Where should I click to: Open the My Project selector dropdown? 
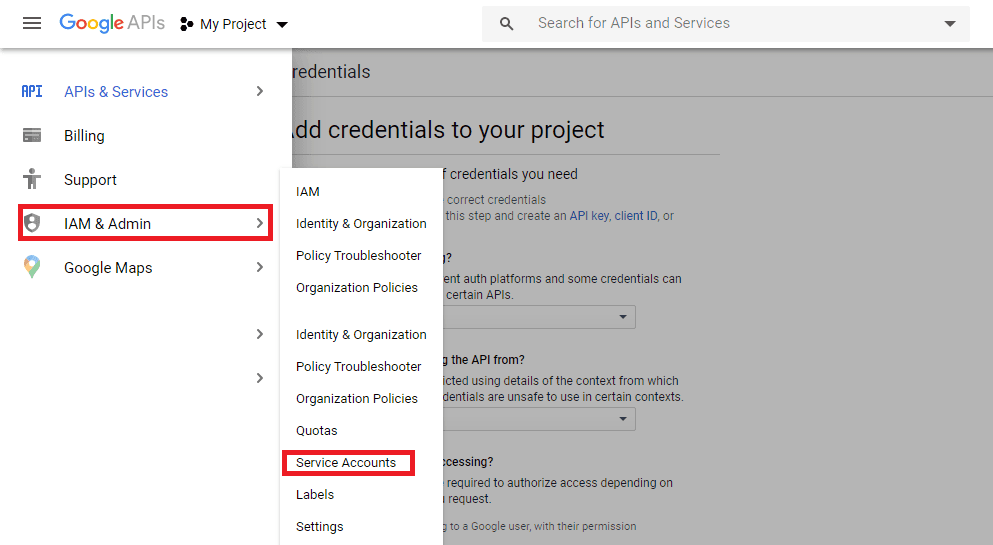pyautogui.click(x=234, y=24)
